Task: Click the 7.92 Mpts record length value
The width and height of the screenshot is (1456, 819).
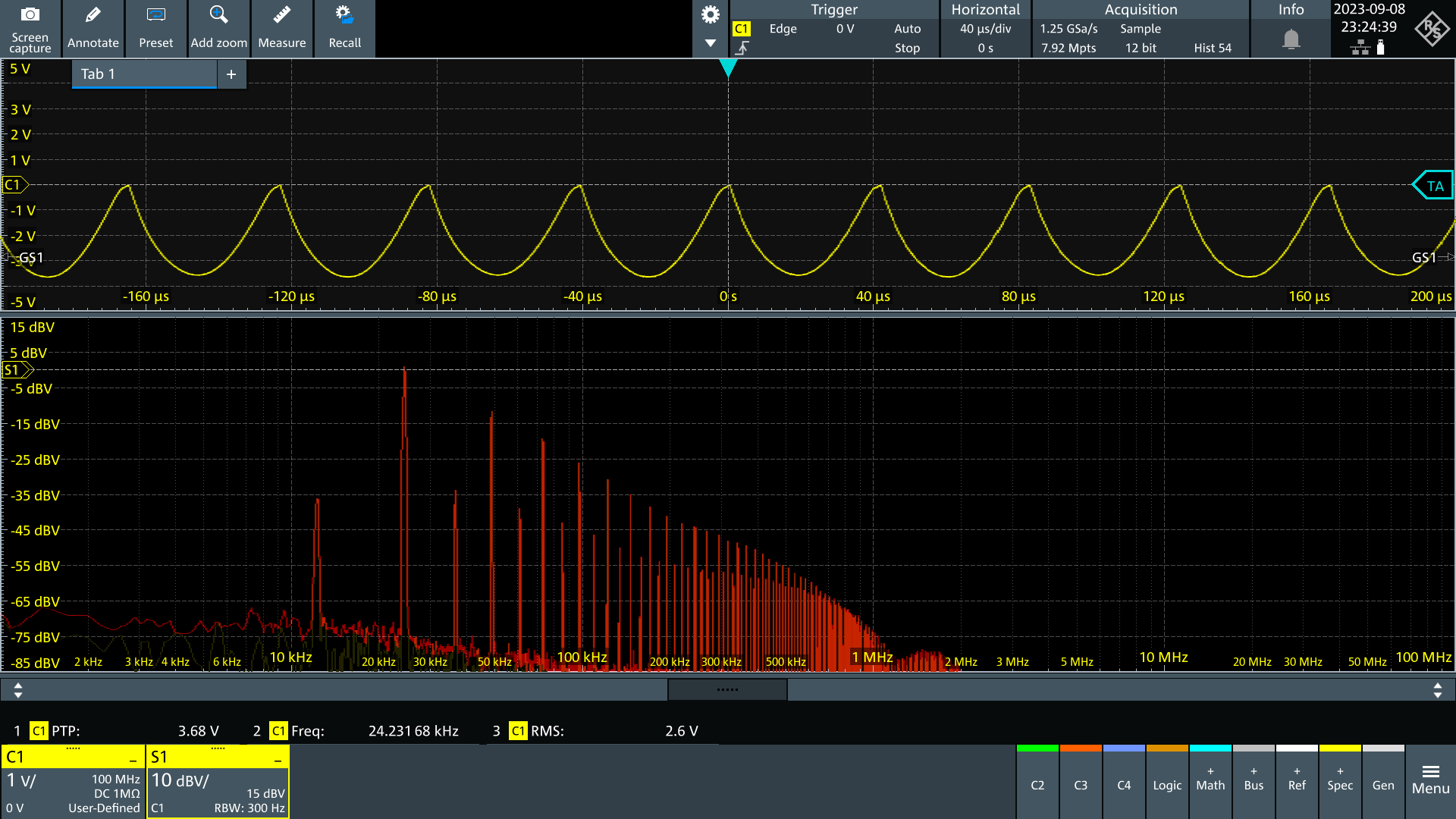Action: click(1068, 48)
